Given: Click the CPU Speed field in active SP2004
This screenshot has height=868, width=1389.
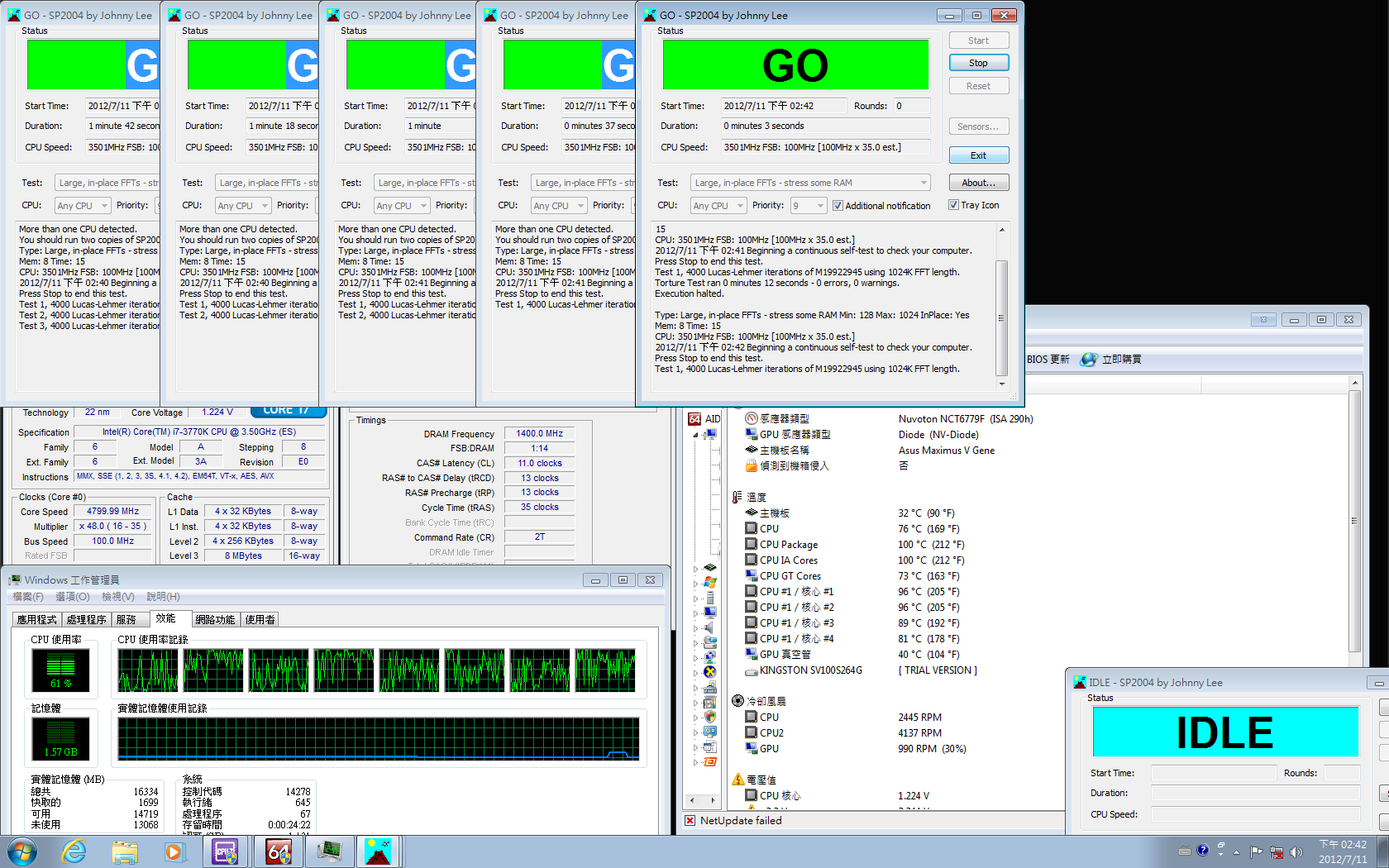Looking at the screenshot, I should pos(825,147).
